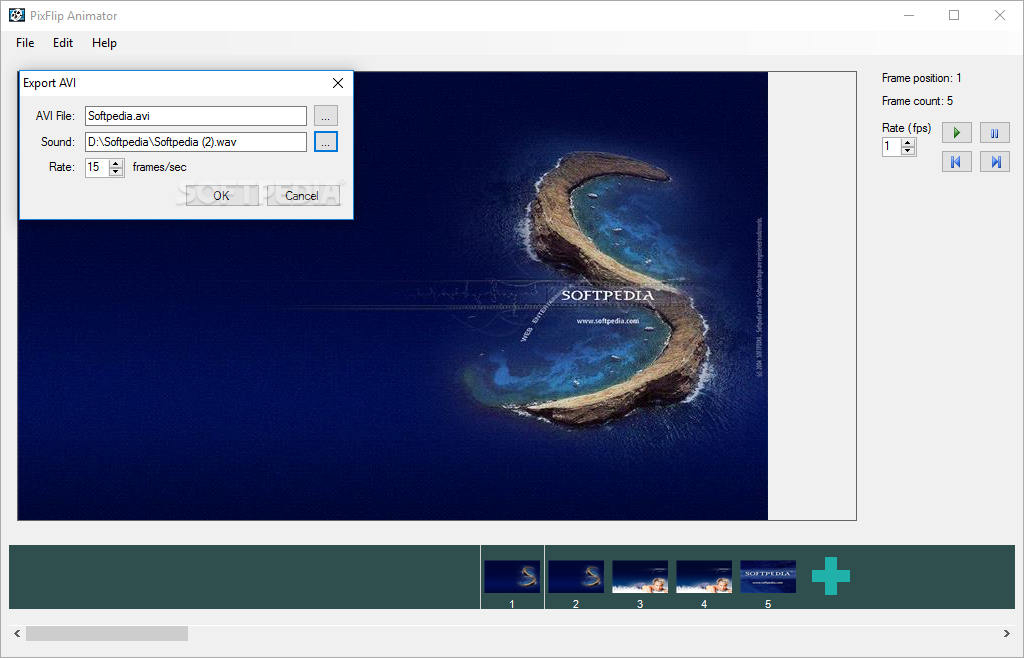Open the File menu
Screen dimensions: 1024x658
pos(25,43)
